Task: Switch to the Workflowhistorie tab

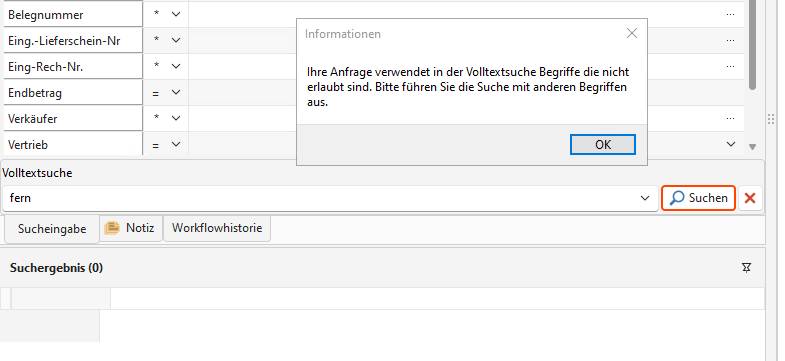Action: coord(217,228)
